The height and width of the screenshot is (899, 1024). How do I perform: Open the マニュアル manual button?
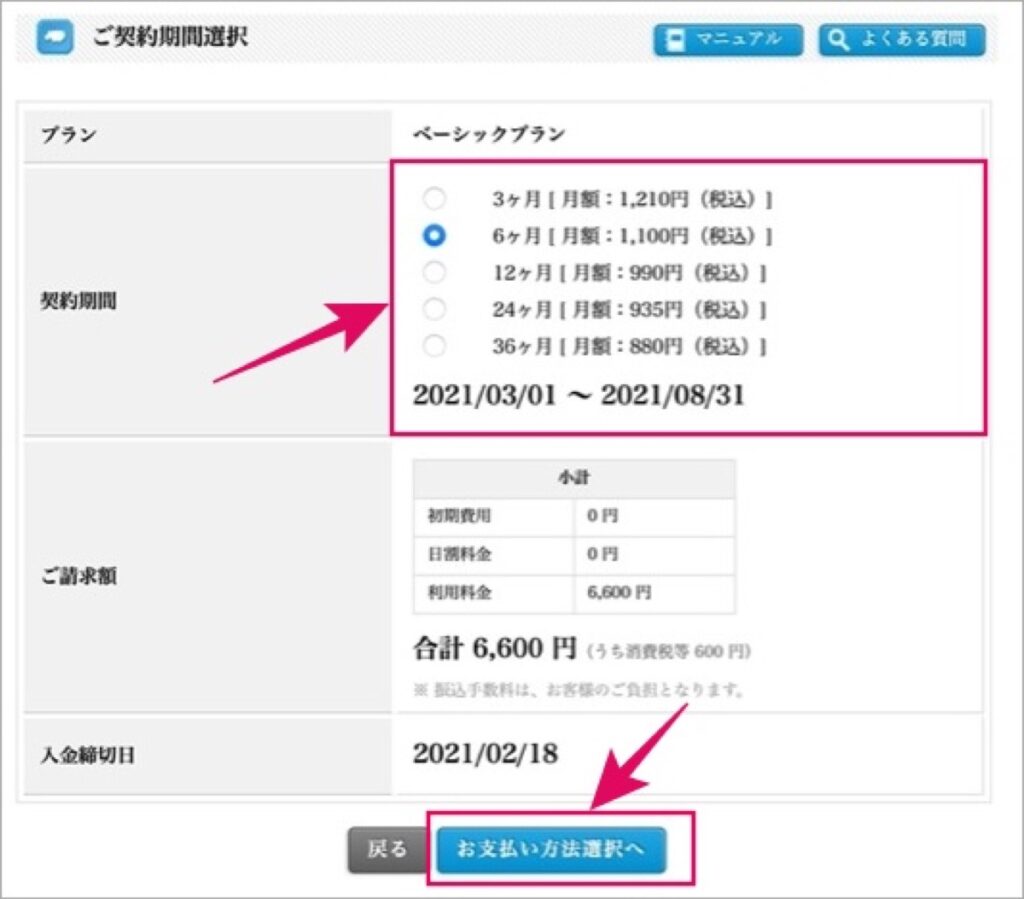click(728, 40)
